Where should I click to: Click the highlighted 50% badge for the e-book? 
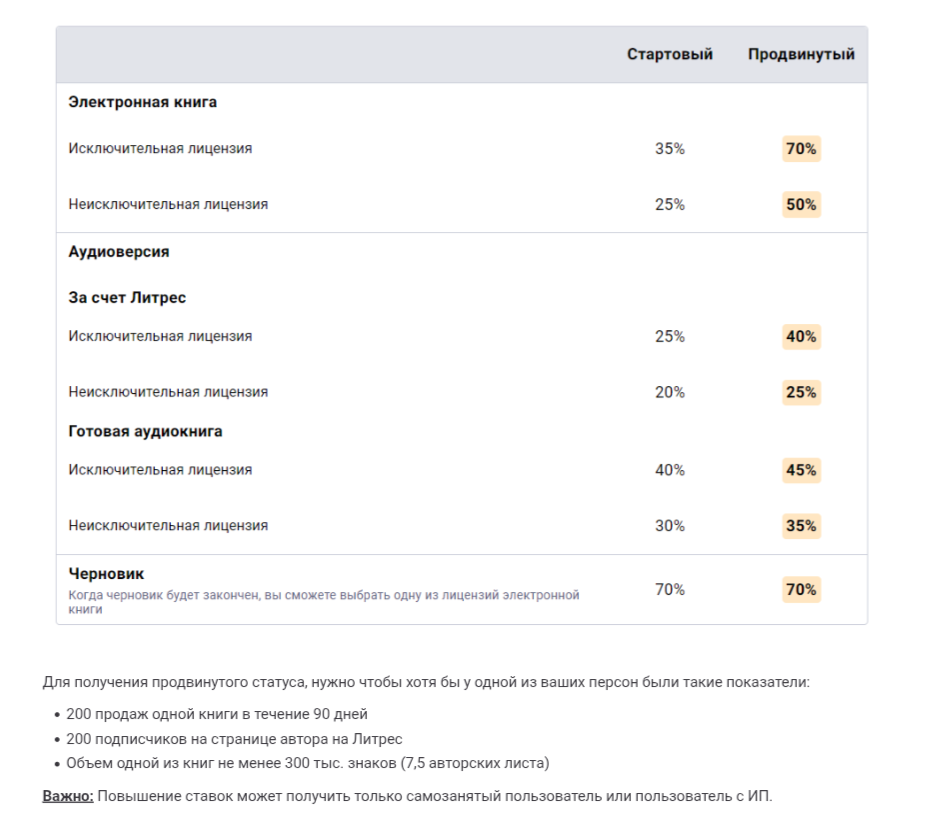pos(801,205)
